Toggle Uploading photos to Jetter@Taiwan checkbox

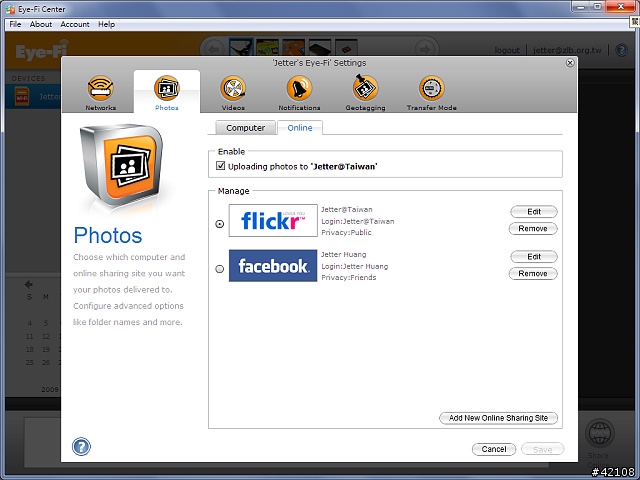click(220, 166)
